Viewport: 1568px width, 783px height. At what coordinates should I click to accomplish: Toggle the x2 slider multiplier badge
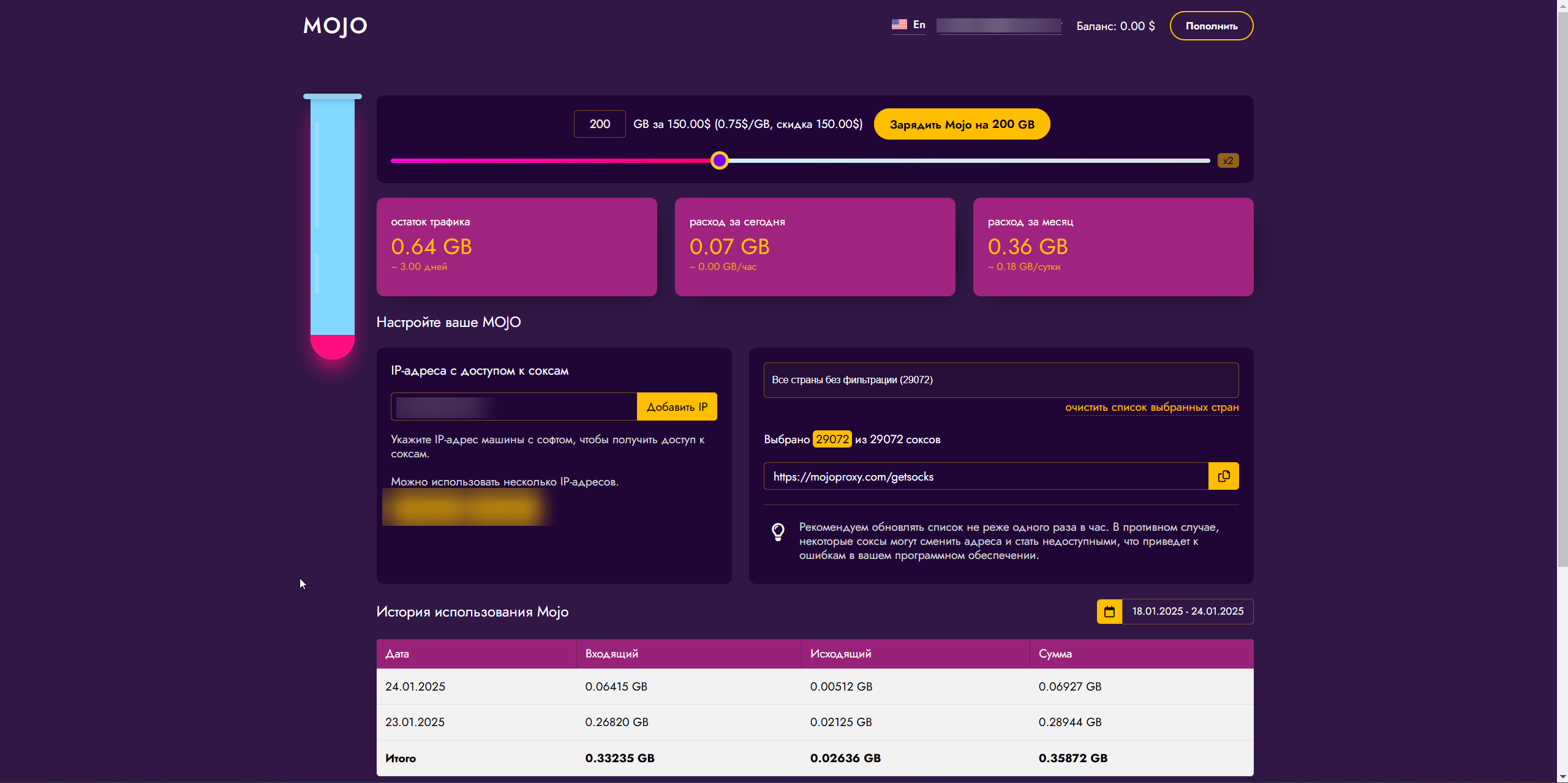tap(1228, 160)
